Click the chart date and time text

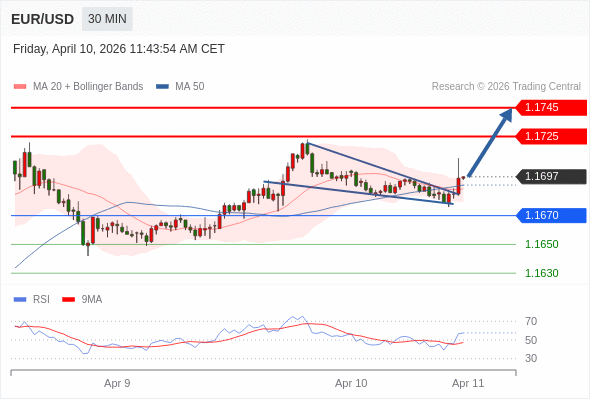click(119, 49)
